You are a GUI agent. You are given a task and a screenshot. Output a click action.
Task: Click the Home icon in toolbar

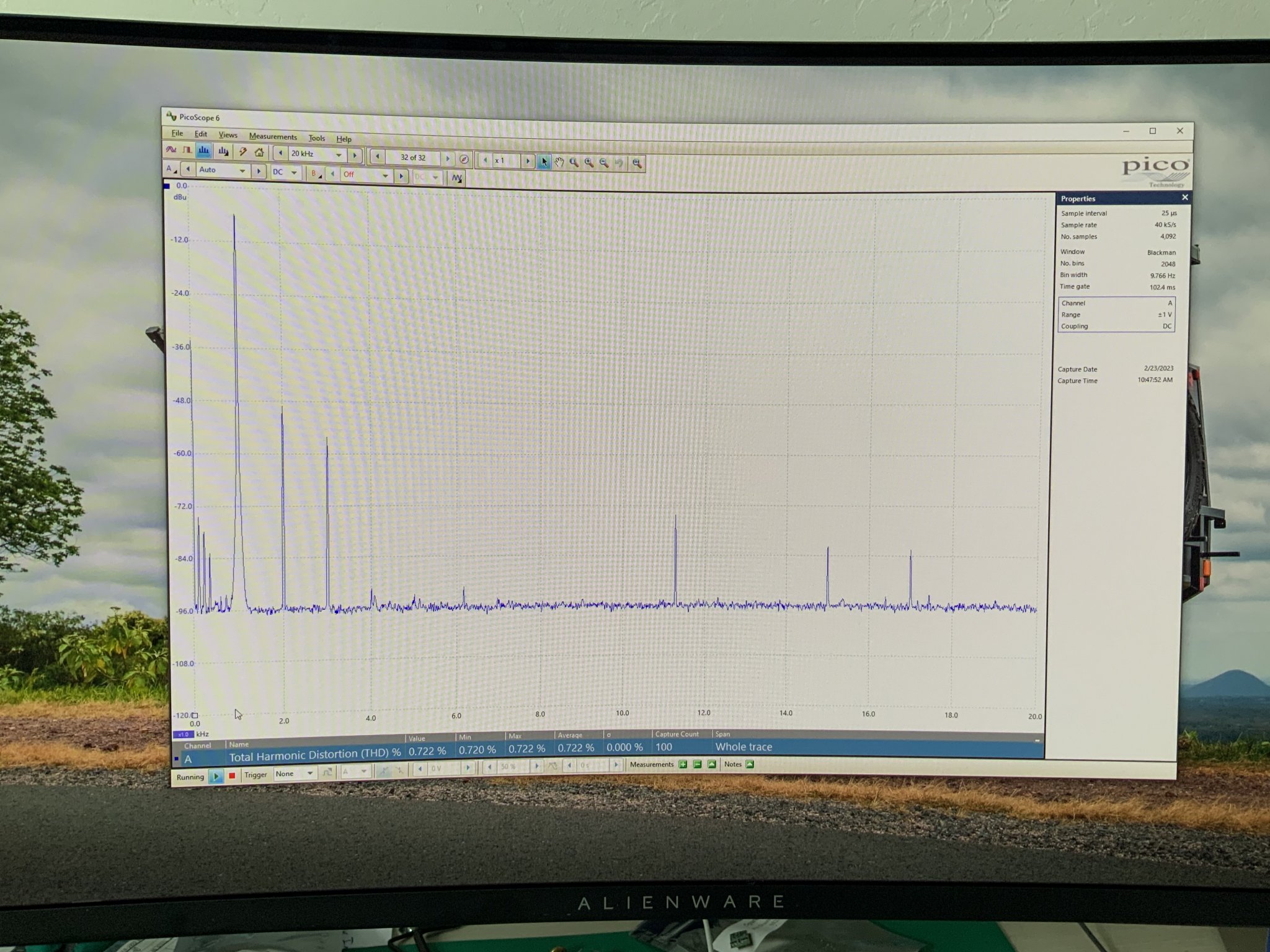tap(259, 152)
